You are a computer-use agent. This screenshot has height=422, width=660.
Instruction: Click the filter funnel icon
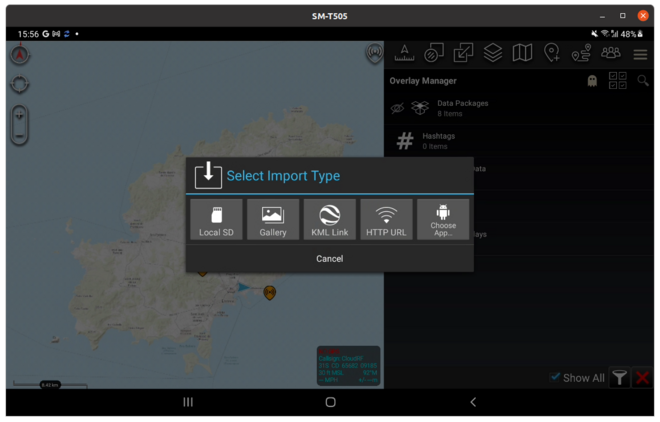619,377
